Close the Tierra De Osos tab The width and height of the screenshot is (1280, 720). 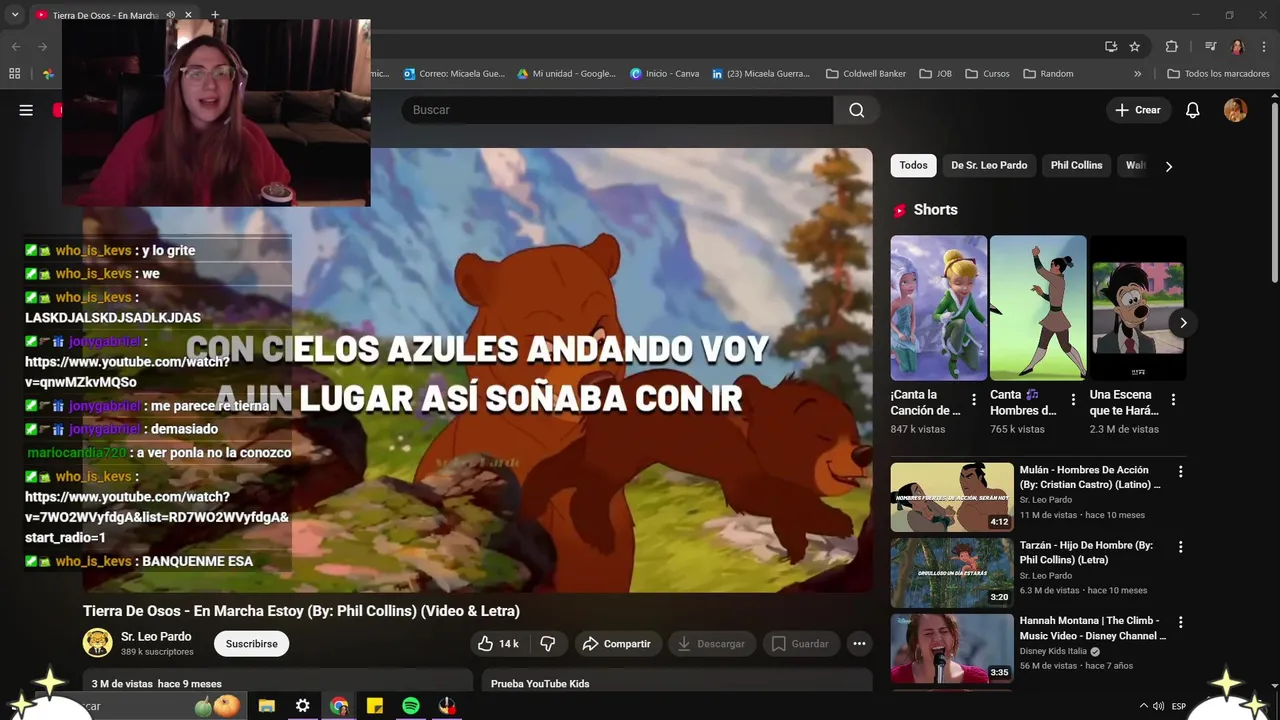188,15
